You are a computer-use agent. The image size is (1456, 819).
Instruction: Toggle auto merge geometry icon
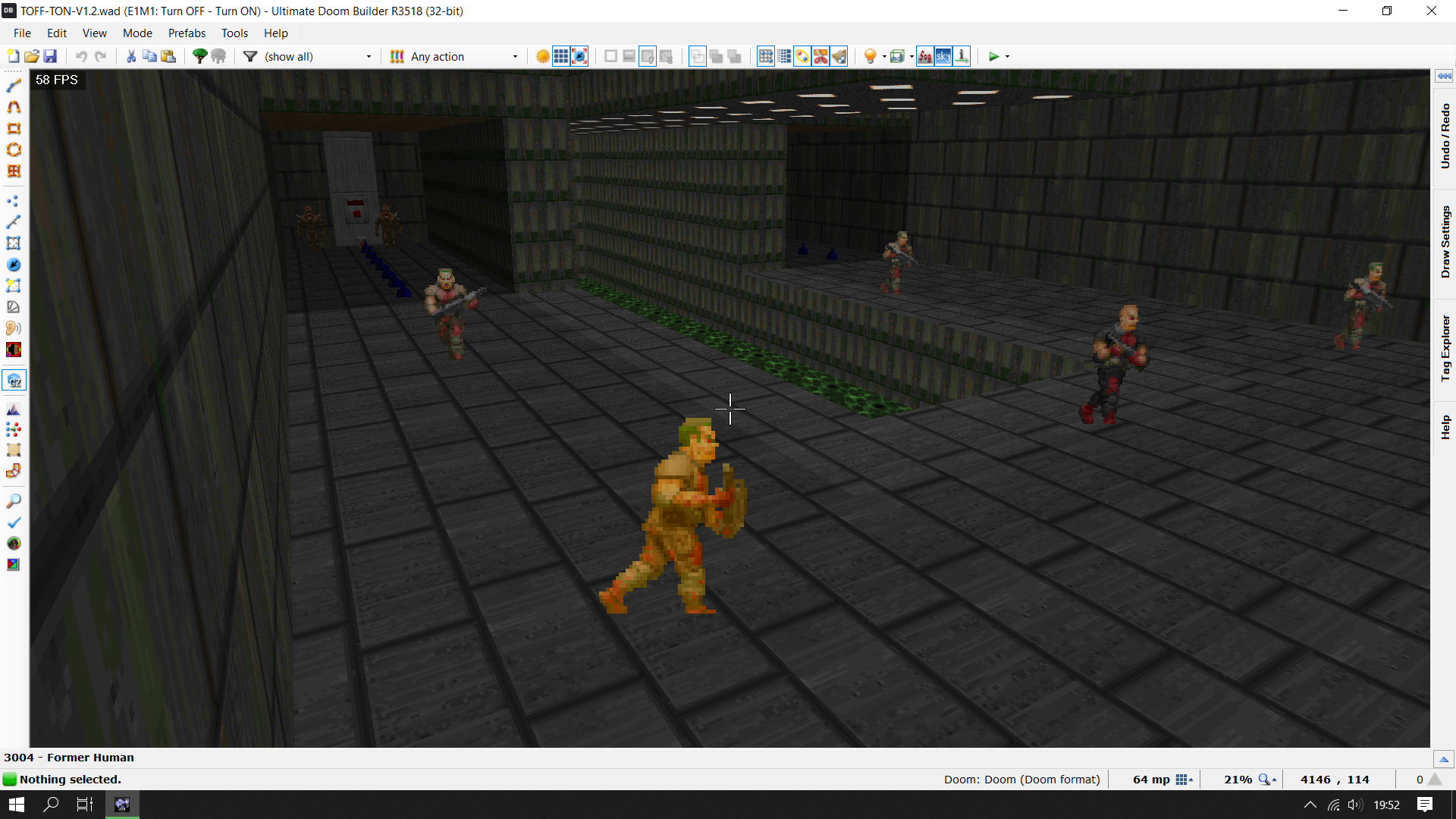point(802,56)
